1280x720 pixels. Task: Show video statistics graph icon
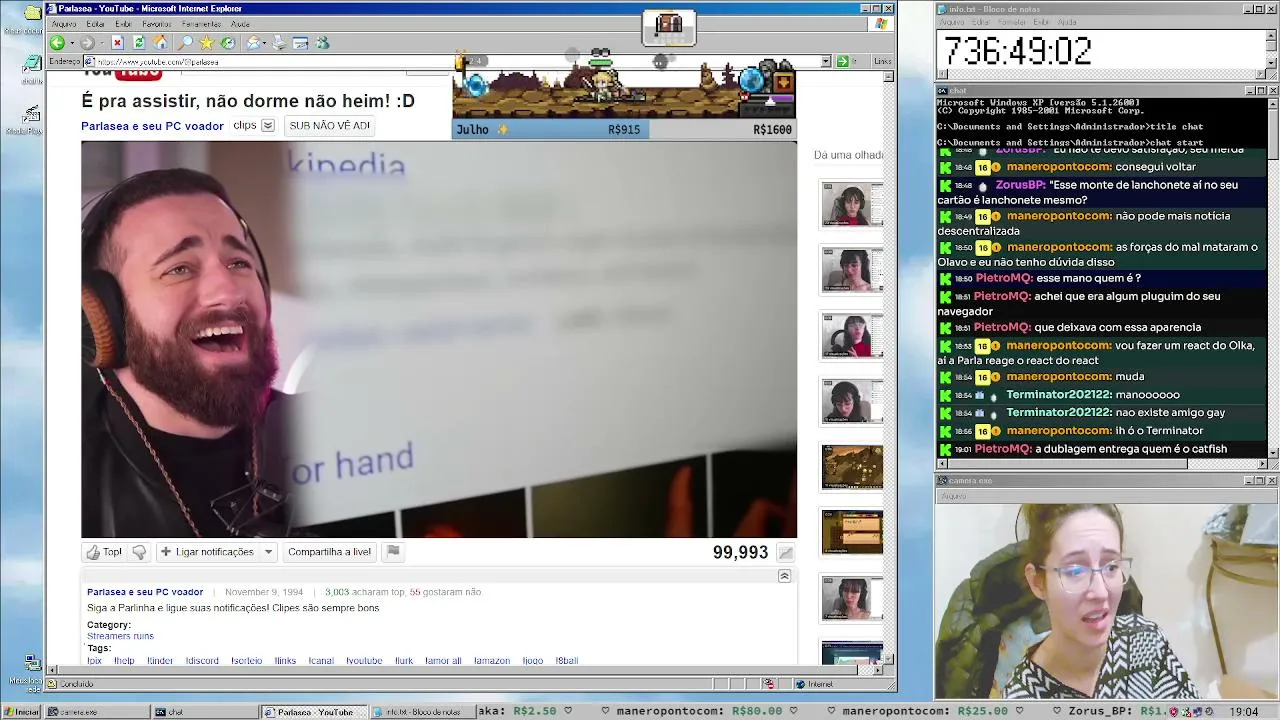click(x=786, y=553)
